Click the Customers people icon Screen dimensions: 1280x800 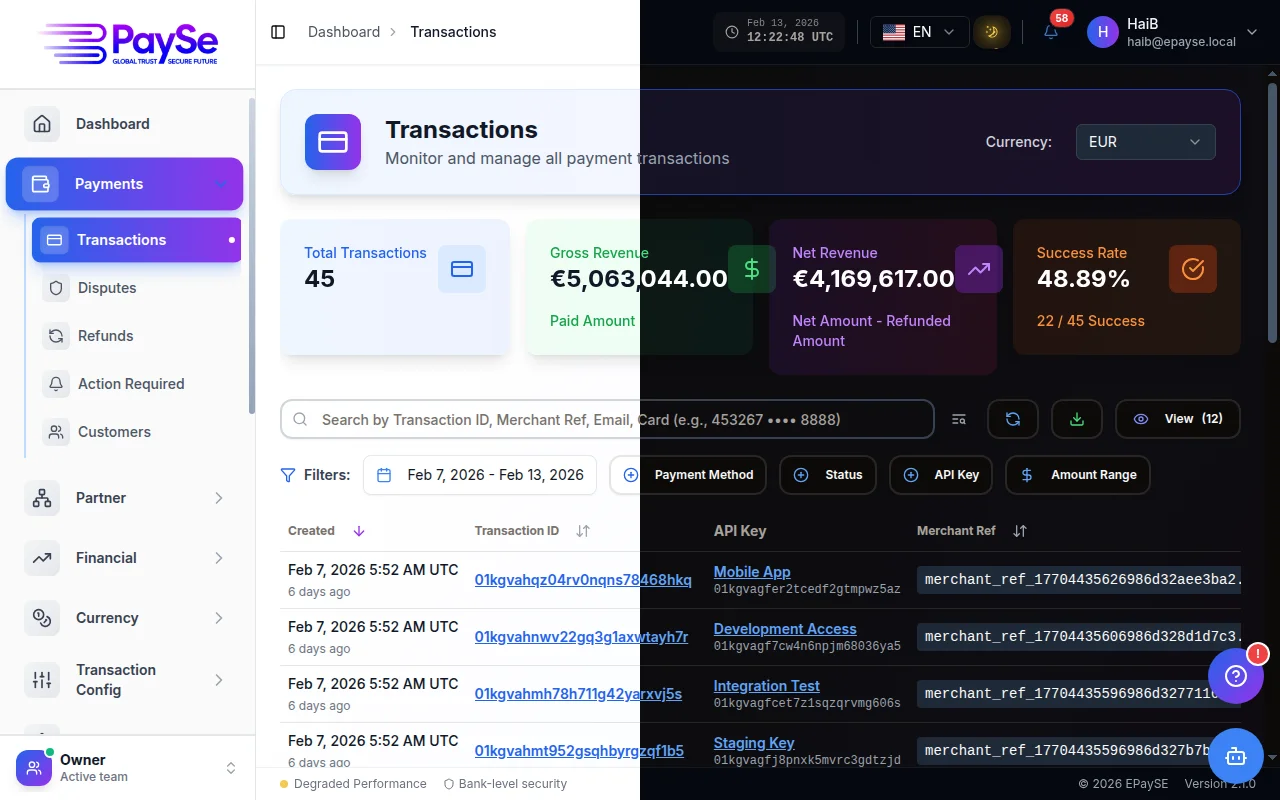(56, 432)
